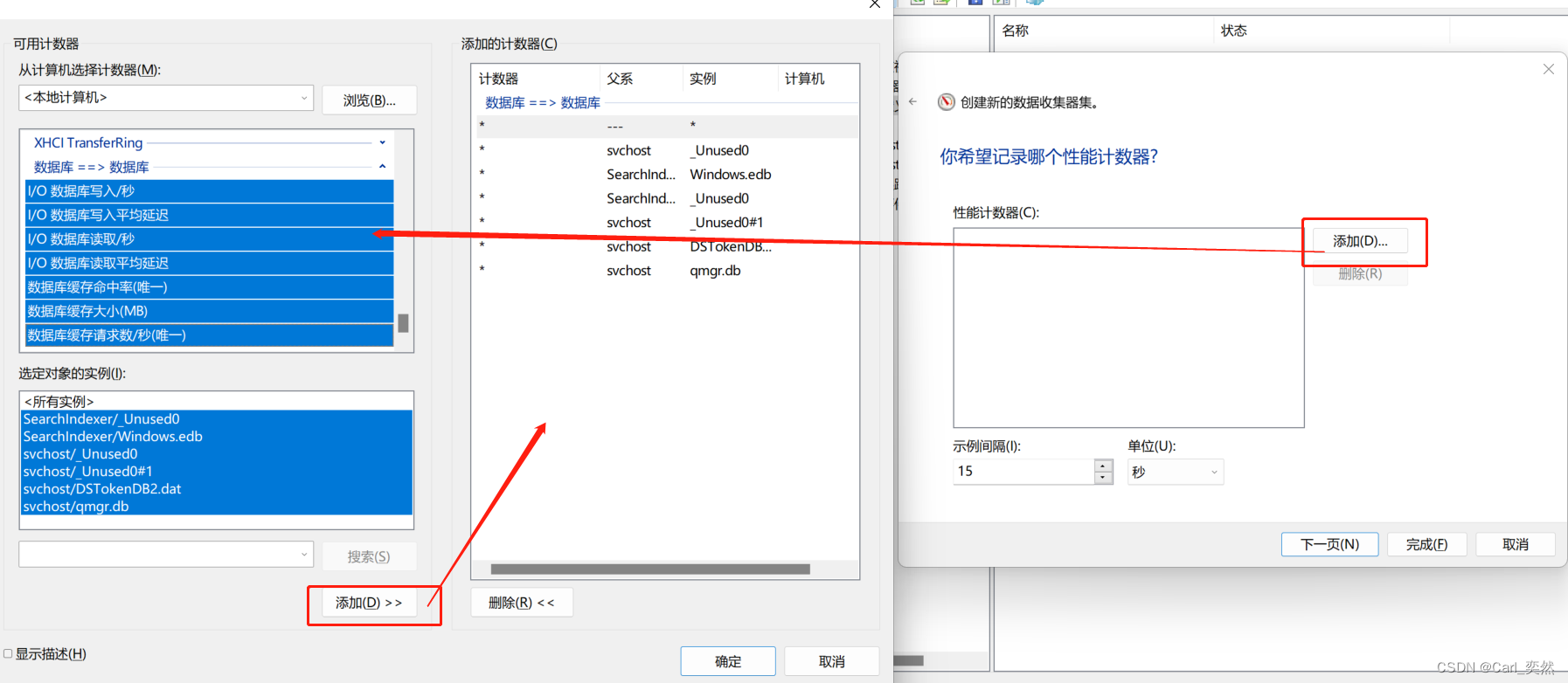
Task: Click 取消 in the wizard dialog
Action: click(x=1516, y=544)
